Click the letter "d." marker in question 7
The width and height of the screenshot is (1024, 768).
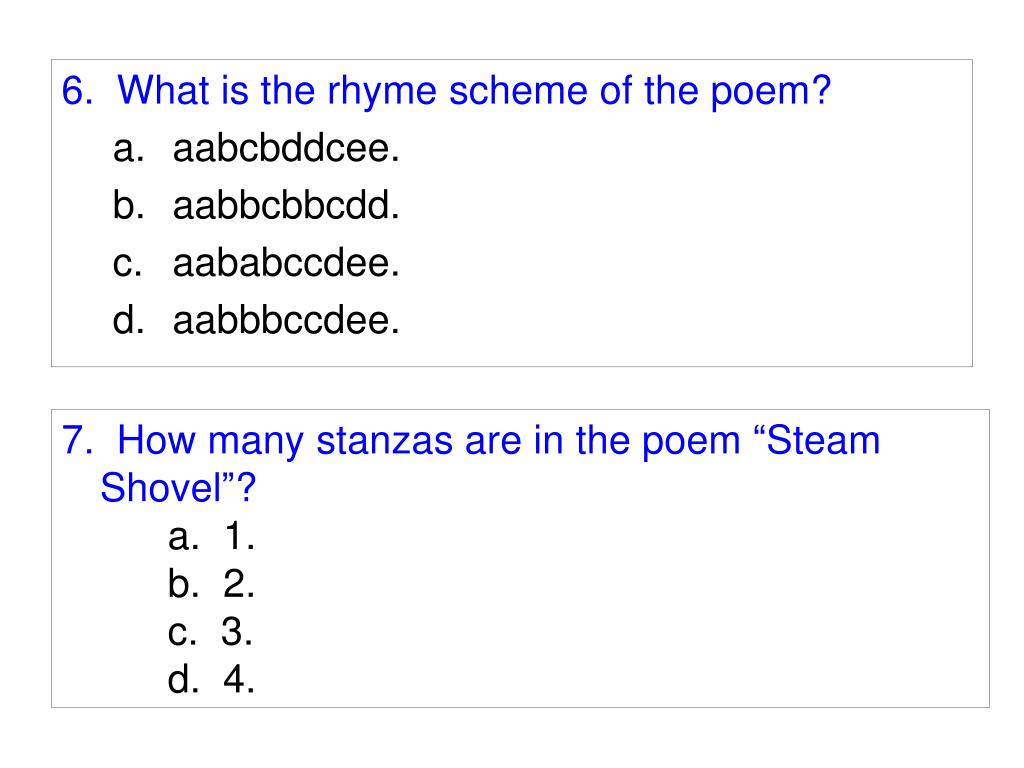(x=183, y=678)
